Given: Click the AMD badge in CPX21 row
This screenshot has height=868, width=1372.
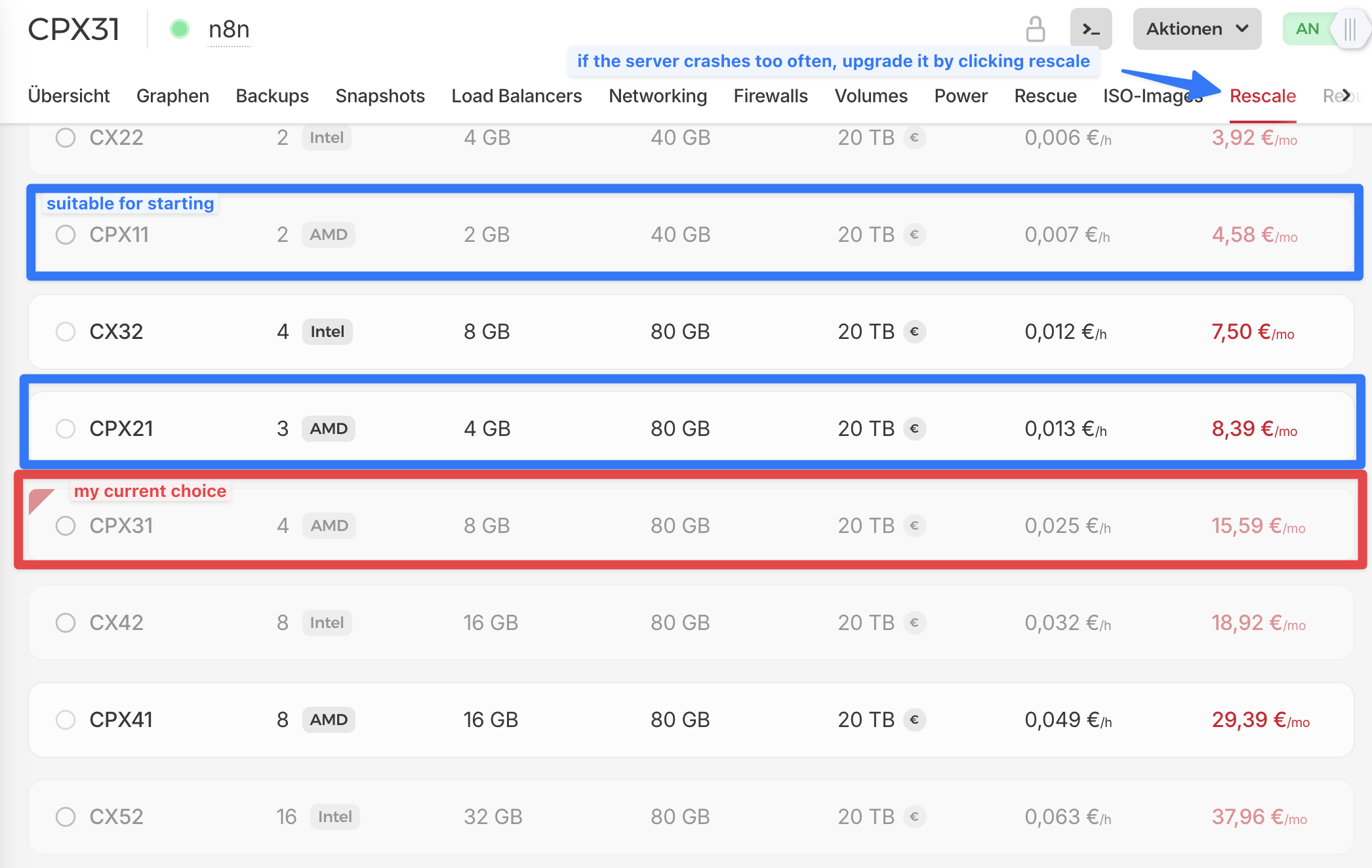Looking at the screenshot, I should (x=329, y=429).
